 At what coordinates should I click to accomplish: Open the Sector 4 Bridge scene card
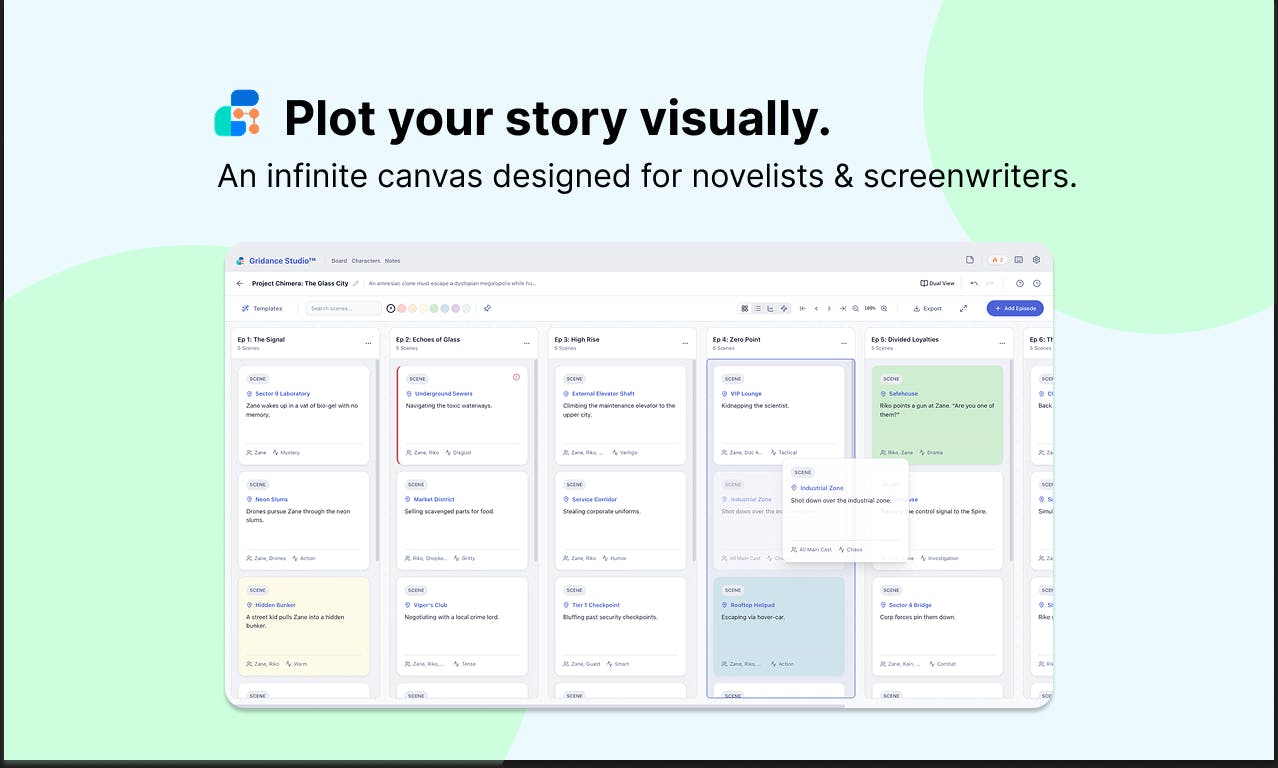937,626
